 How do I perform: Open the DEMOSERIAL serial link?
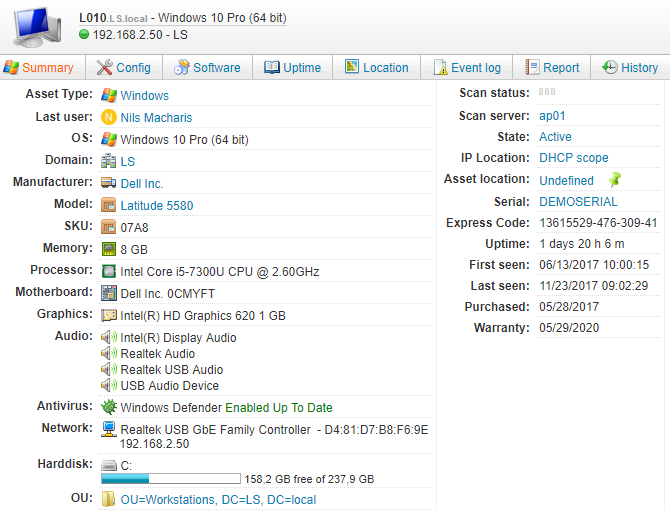click(578, 202)
